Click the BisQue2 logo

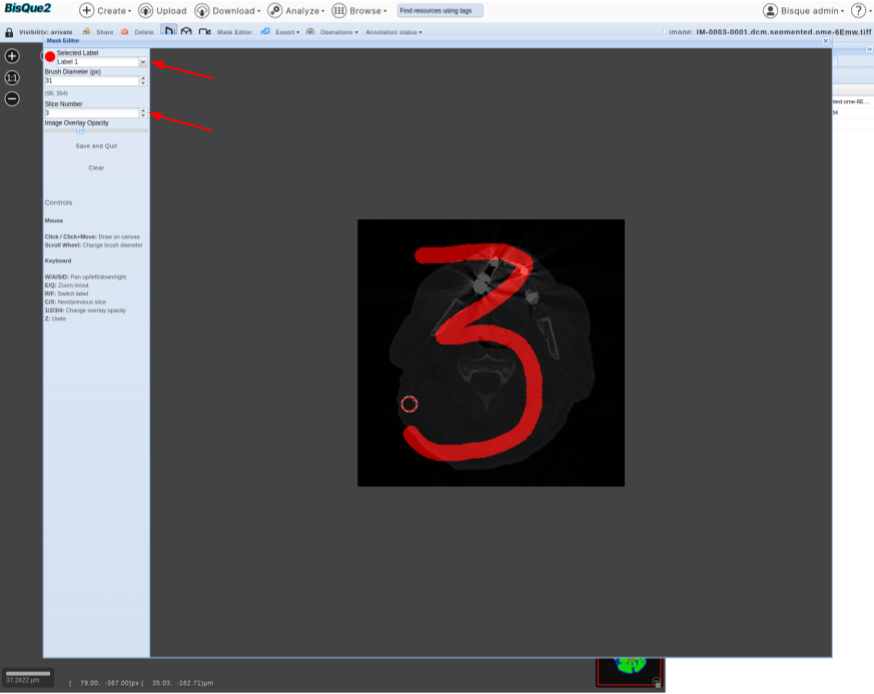27,9
